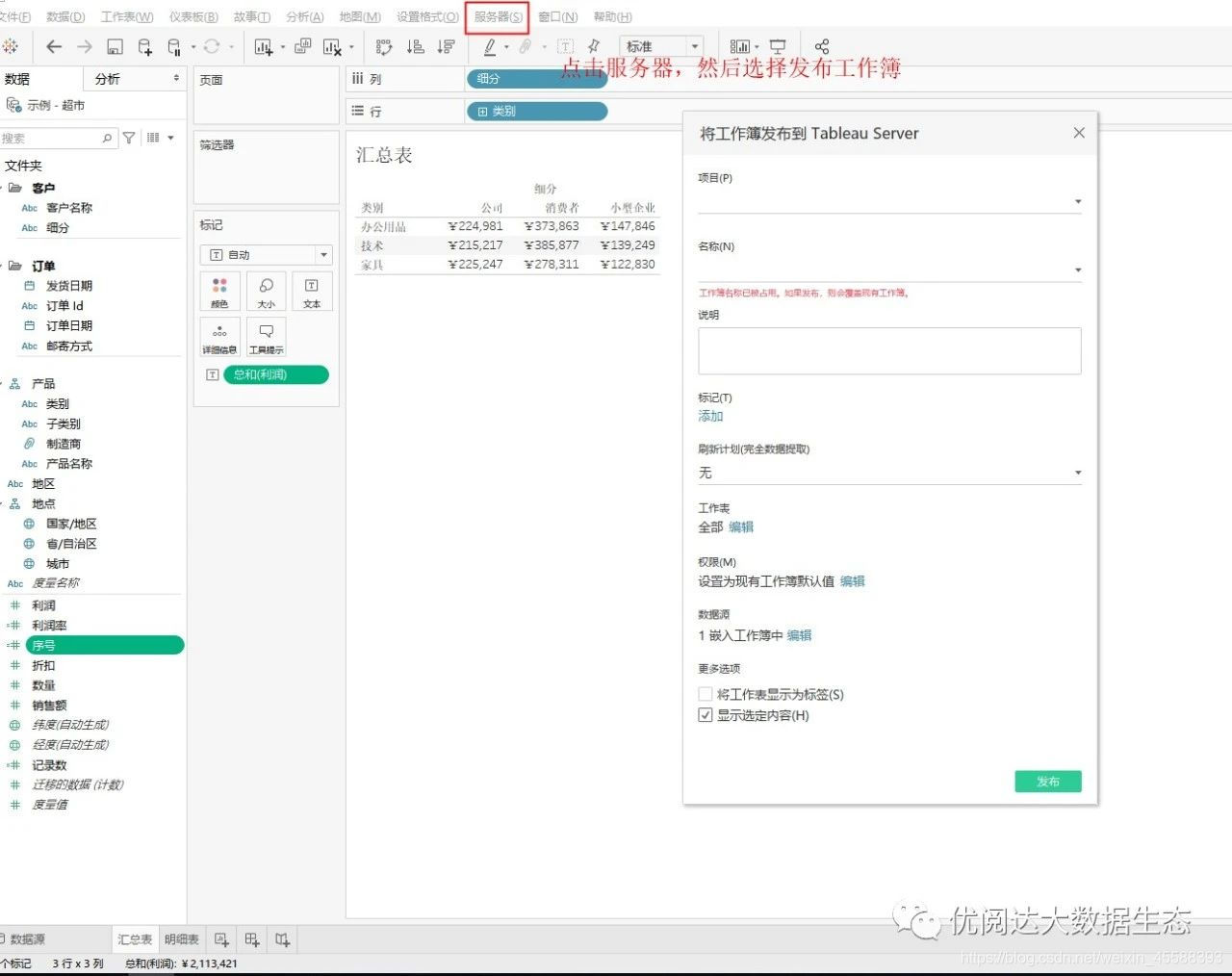The image size is (1232, 976).
Task: Uncheck 显示选定内容 checkbox
Action: click(706, 715)
